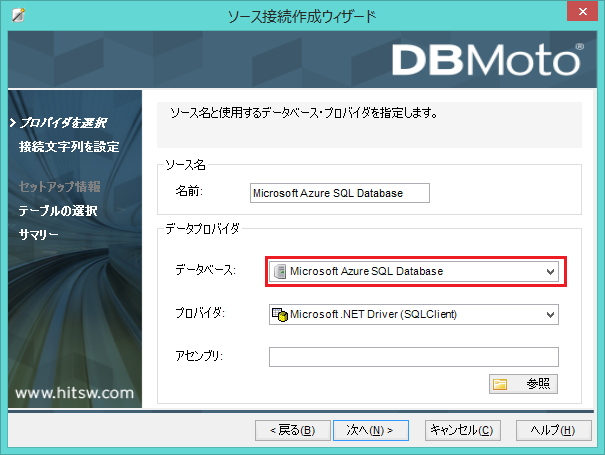This screenshot has width=605, height=455.
Task: Close the ソース接続作成ウィザード window
Action: click(582, 12)
